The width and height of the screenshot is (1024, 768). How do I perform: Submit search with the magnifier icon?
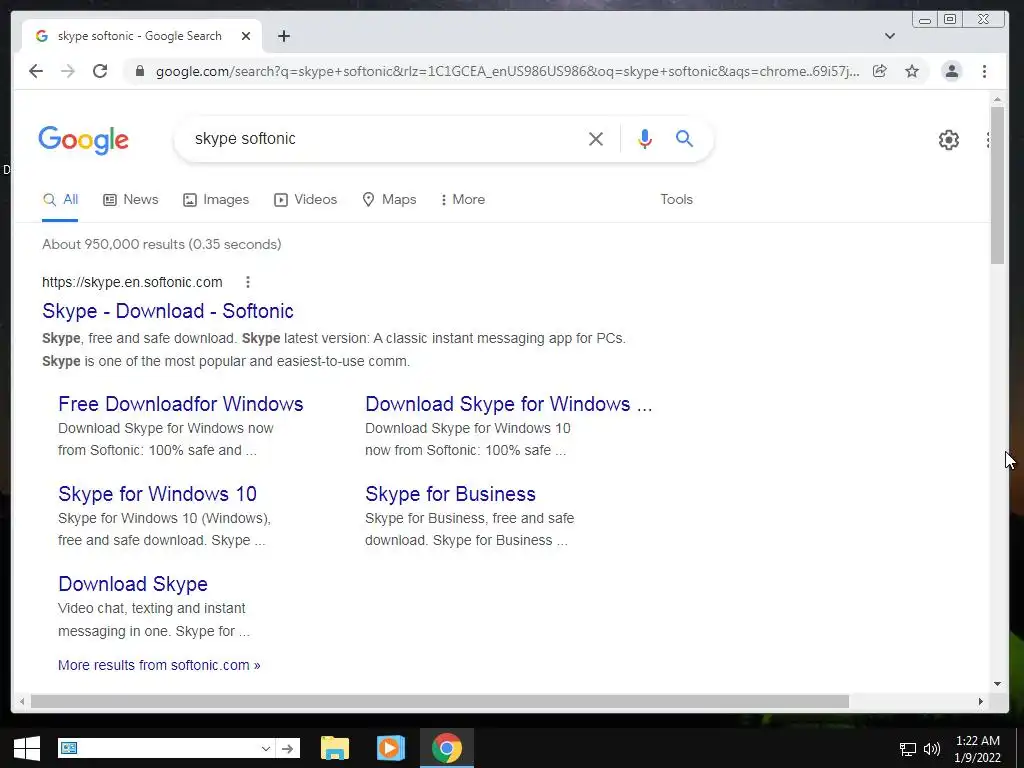point(684,138)
